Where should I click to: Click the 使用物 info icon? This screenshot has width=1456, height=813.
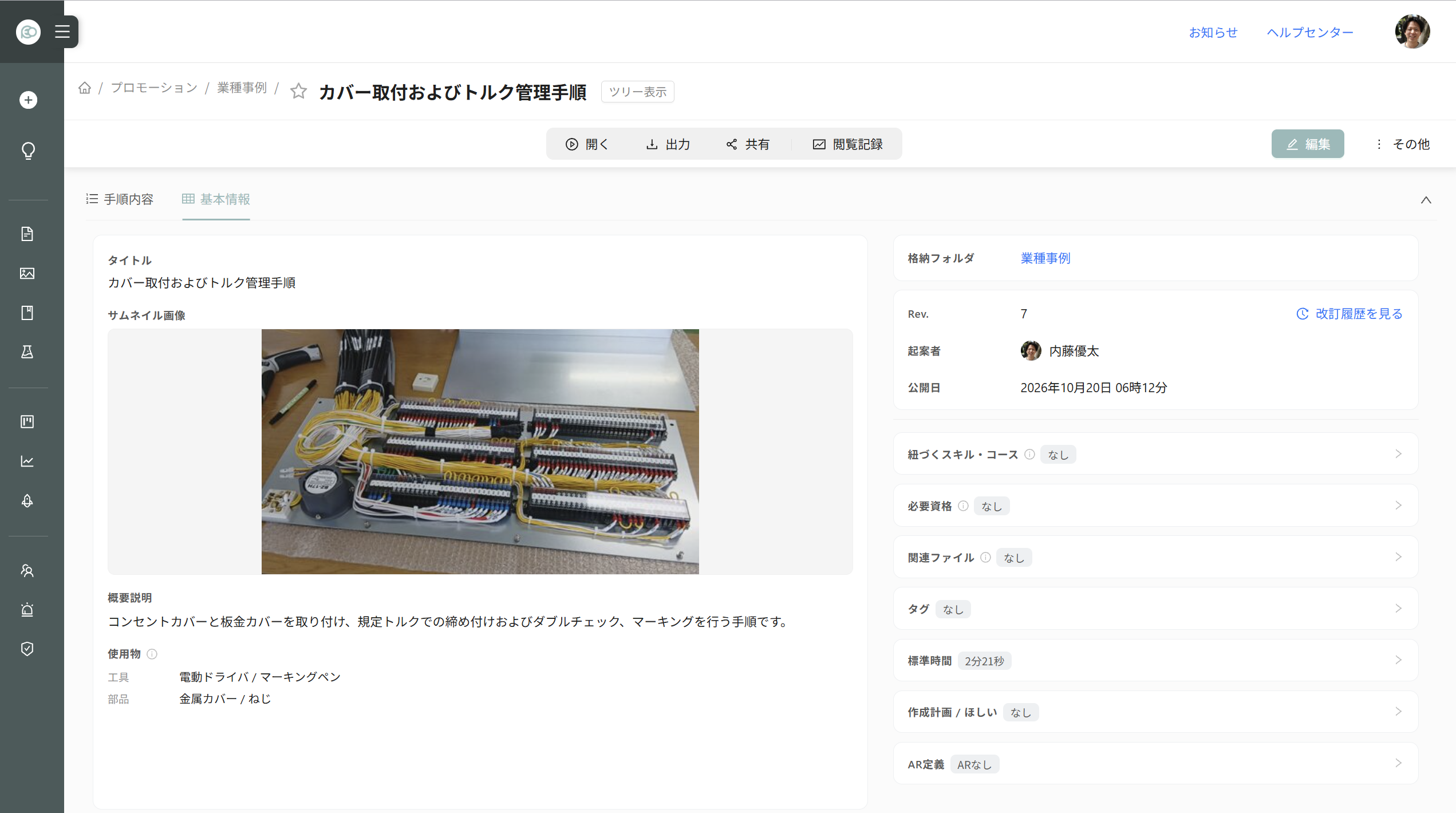click(x=152, y=654)
